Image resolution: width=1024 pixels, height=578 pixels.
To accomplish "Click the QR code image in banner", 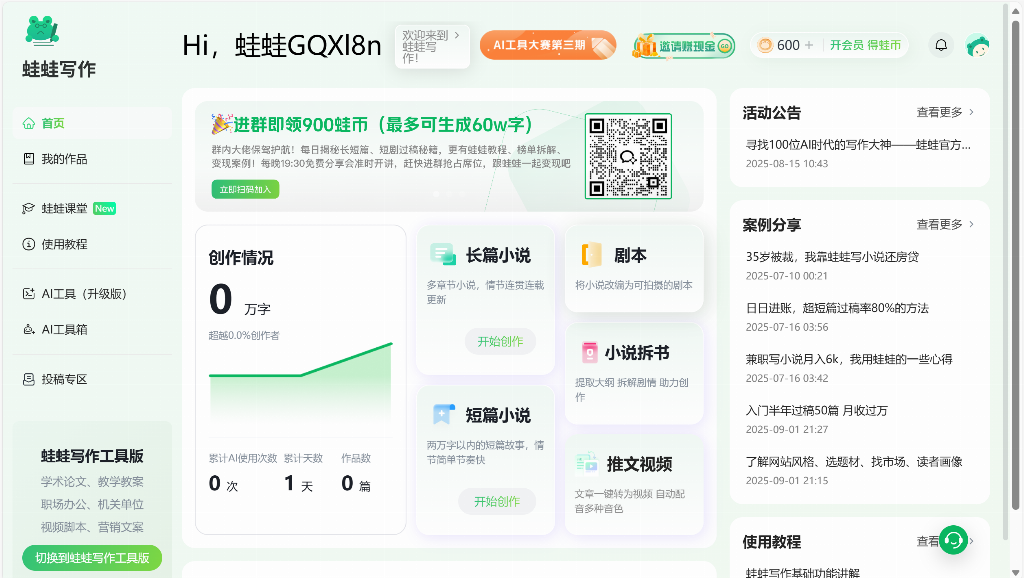I will [627, 157].
